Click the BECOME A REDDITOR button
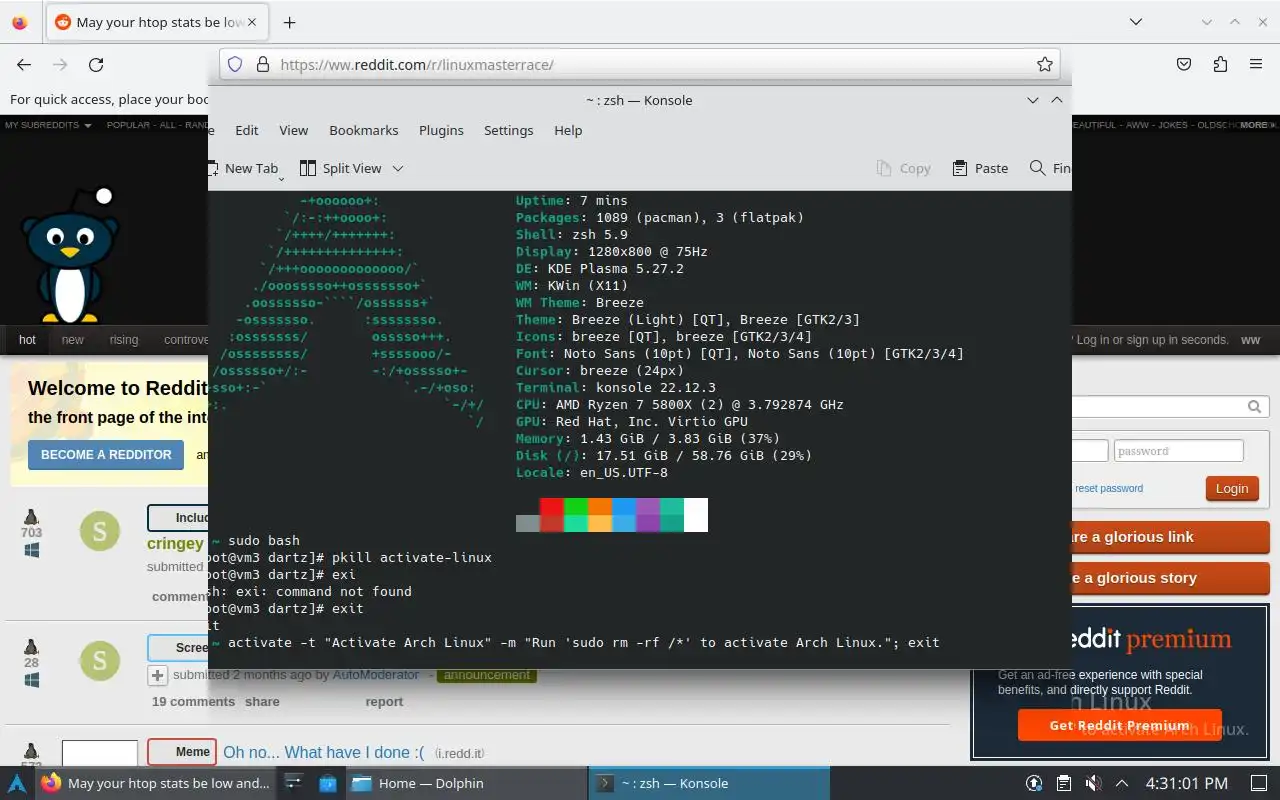Image resolution: width=1280 pixels, height=800 pixels. click(106, 454)
